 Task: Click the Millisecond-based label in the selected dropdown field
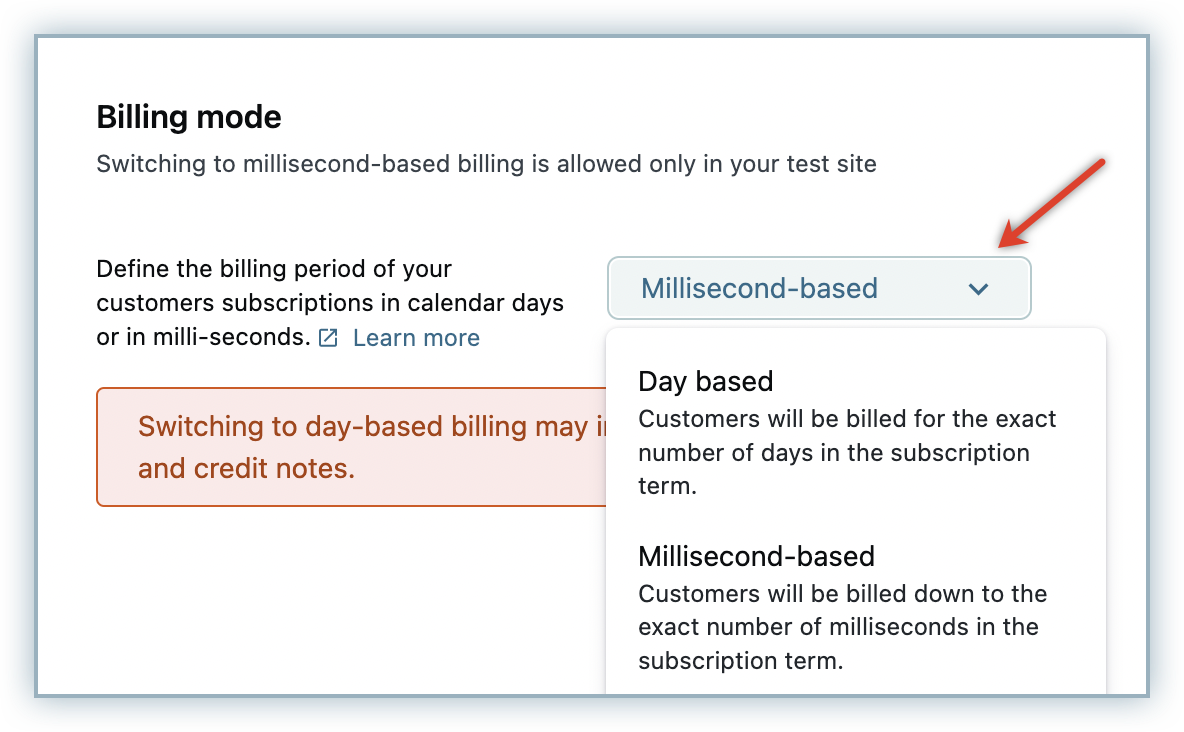[759, 289]
